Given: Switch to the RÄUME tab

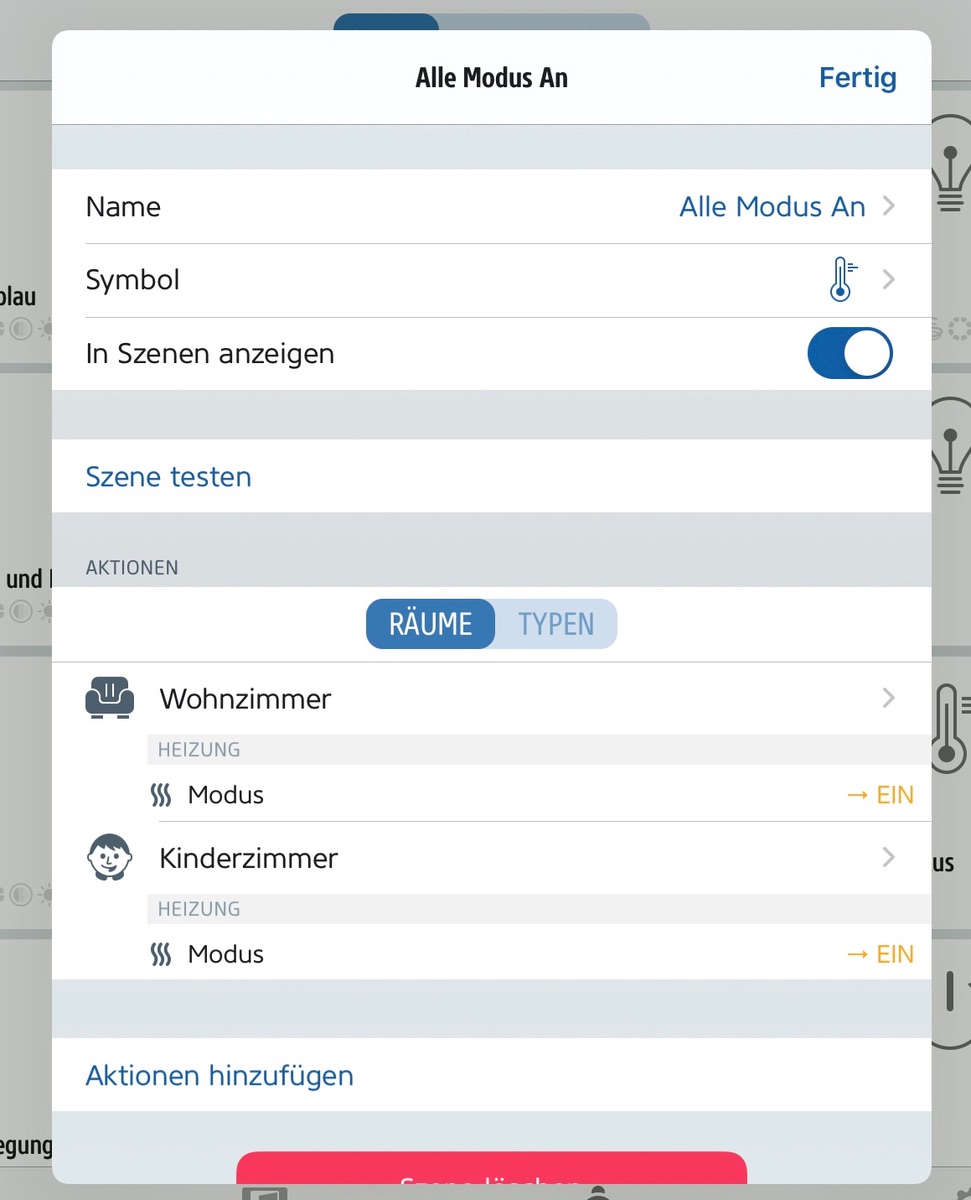Looking at the screenshot, I should (x=431, y=624).
